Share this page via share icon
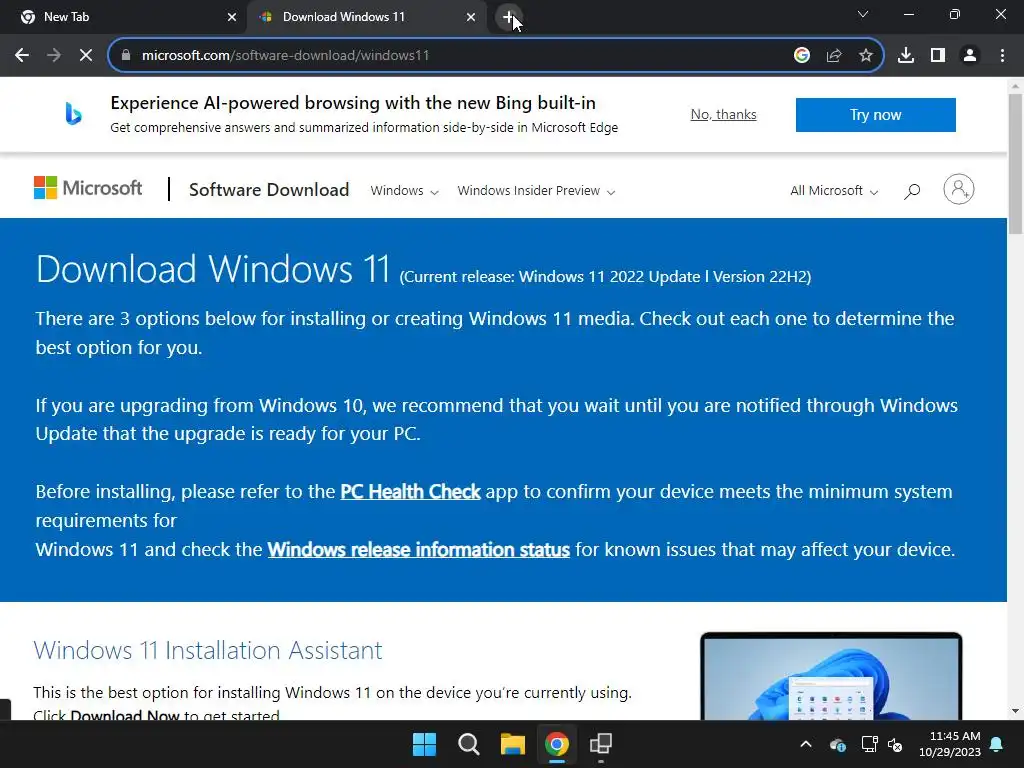The height and width of the screenshot is (768, 1024). pyautogui.click(x=834, y=56)
